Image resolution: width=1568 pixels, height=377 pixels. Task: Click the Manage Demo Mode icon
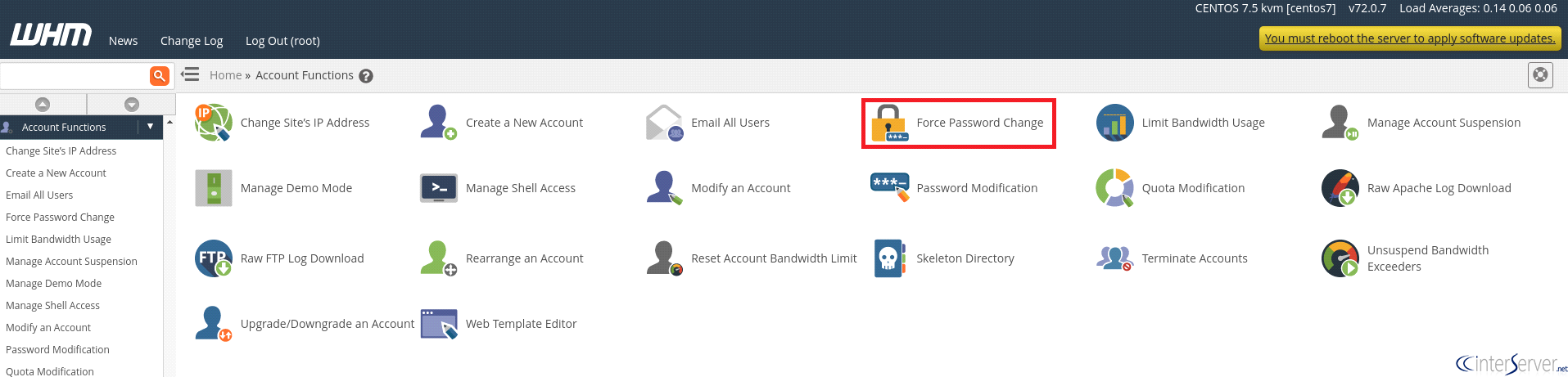tap(213, 188)
